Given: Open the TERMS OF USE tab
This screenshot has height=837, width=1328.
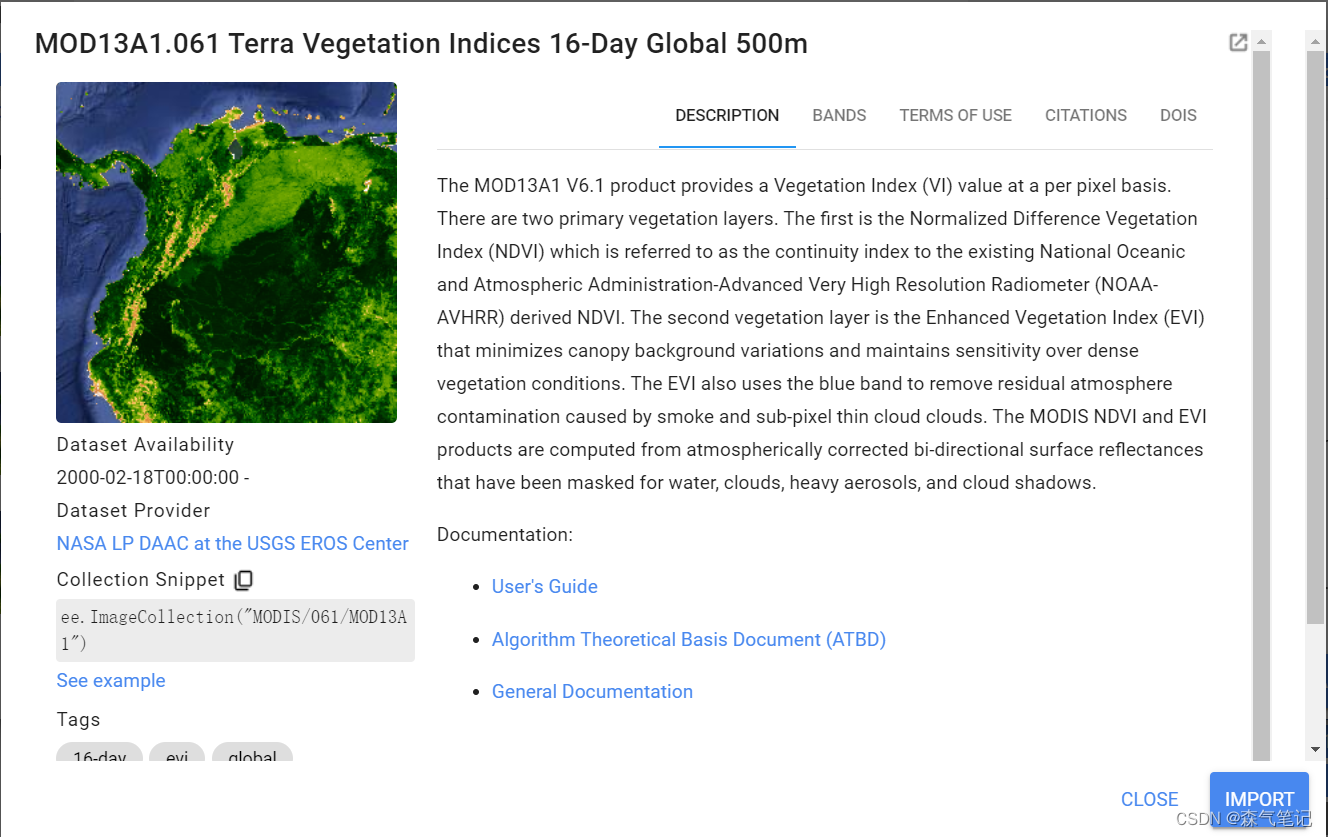Looking at the screenshot, I should (955, 115).
